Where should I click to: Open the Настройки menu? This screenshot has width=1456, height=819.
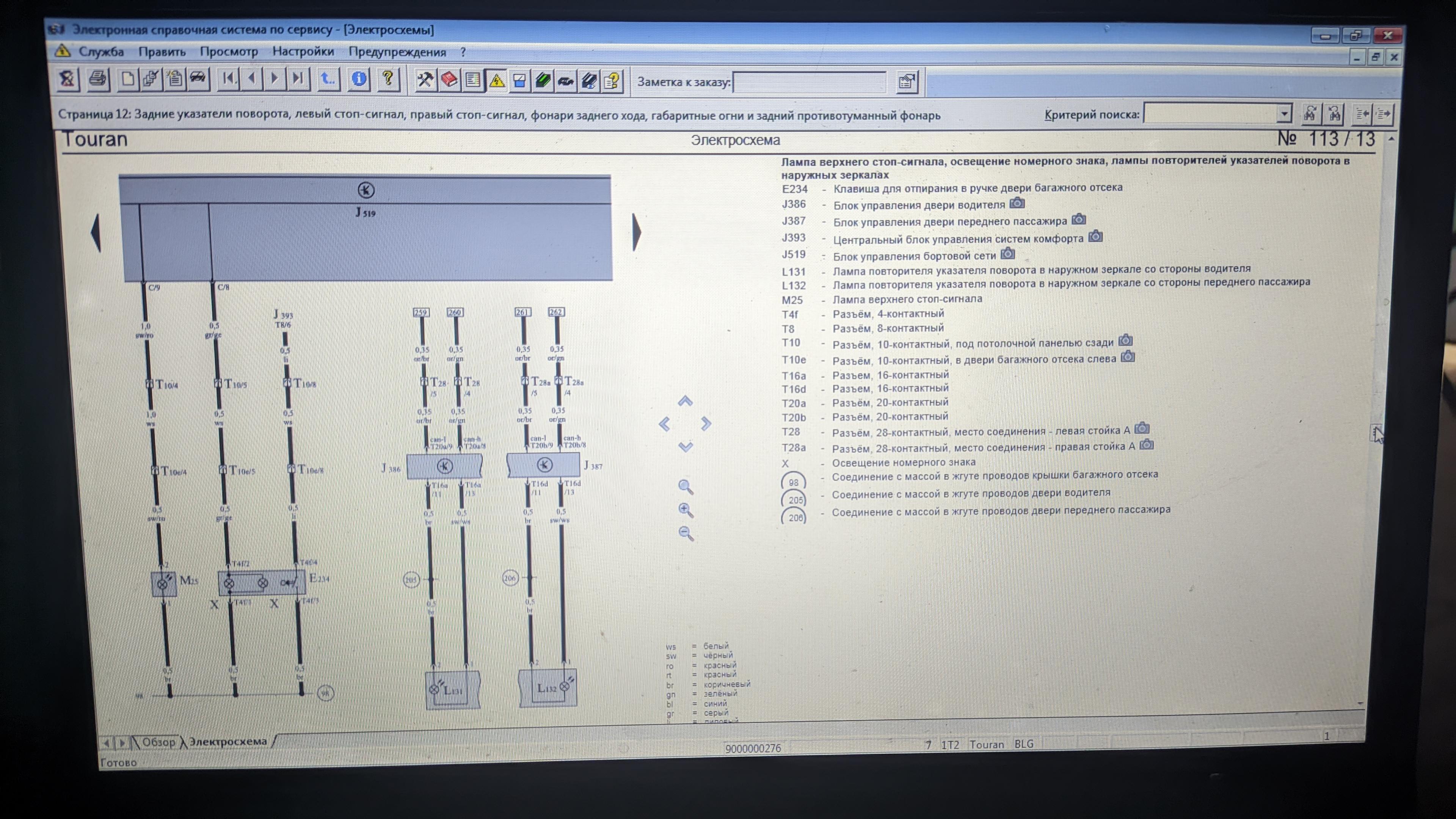[303, 52]
